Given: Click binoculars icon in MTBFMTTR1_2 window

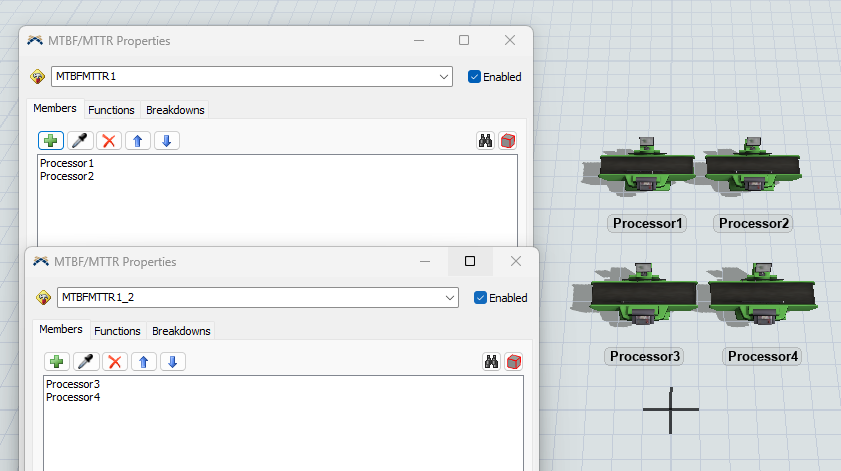Looking at the screenshot, I should tap(491, 362).
